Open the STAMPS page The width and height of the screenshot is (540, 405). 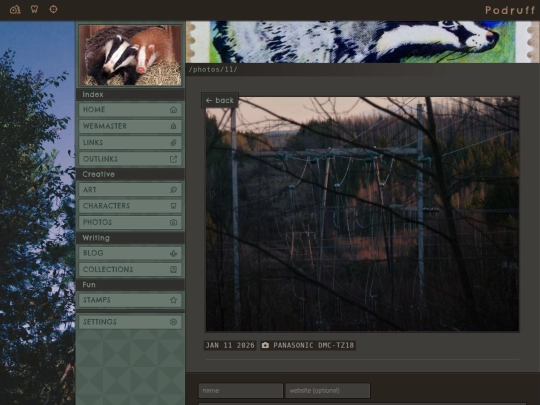(130, 300)
